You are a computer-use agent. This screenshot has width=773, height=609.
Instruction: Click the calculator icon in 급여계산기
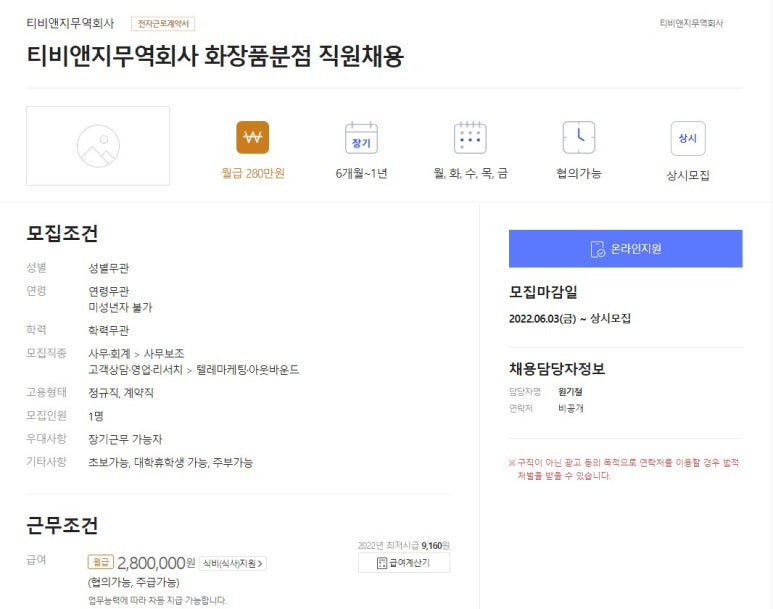tap(382, 563)
